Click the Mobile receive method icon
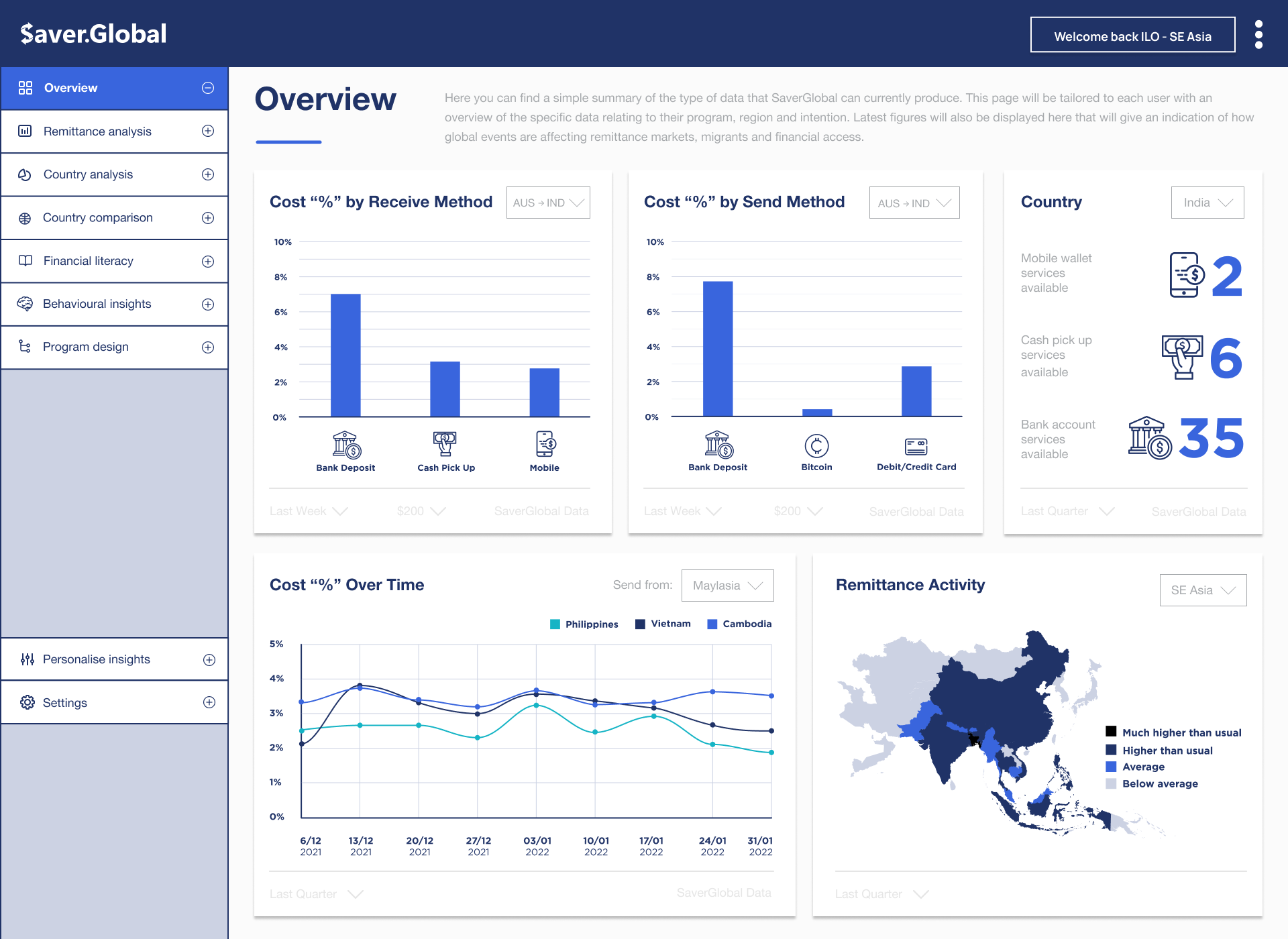1288x939 pixels. pyautogui.click(x=545, y=443)
